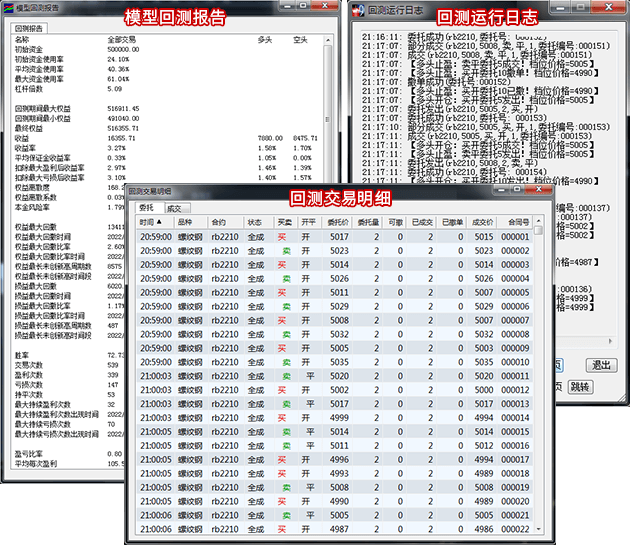Screen dimensions: 630x546
Task: Switch to the 委托 tab
Action: click(x=147, y=208)
